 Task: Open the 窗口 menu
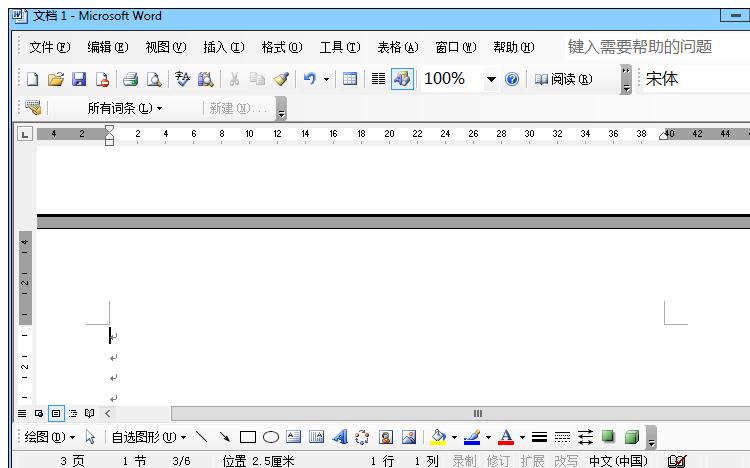tap(456, 47)
